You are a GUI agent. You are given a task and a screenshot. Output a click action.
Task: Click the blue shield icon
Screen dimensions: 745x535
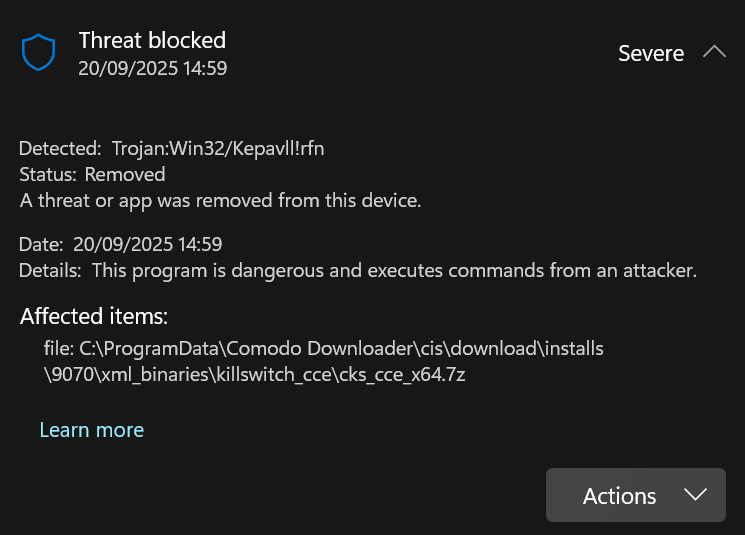pos(38,53)
